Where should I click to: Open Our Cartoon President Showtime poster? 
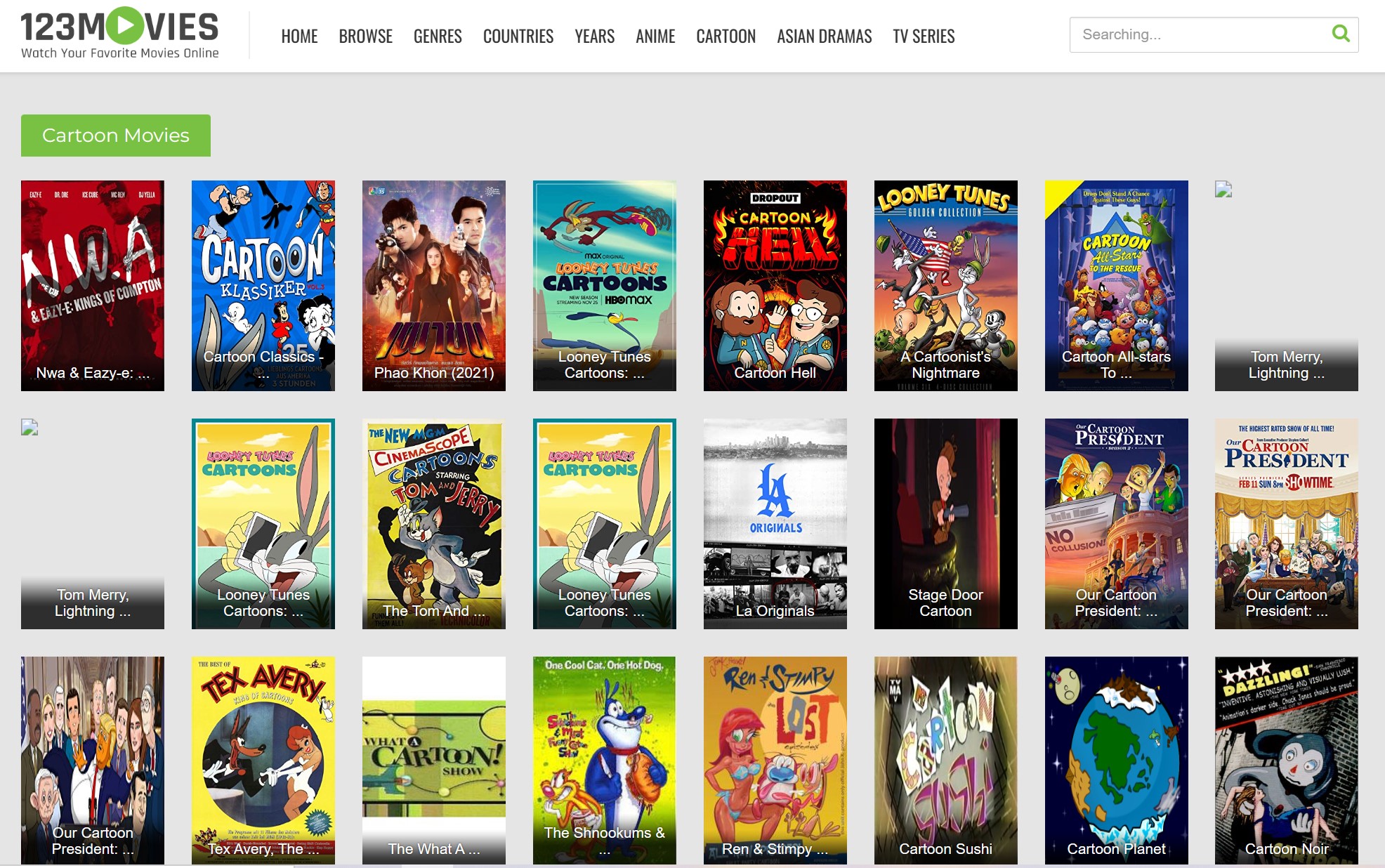1287,524
